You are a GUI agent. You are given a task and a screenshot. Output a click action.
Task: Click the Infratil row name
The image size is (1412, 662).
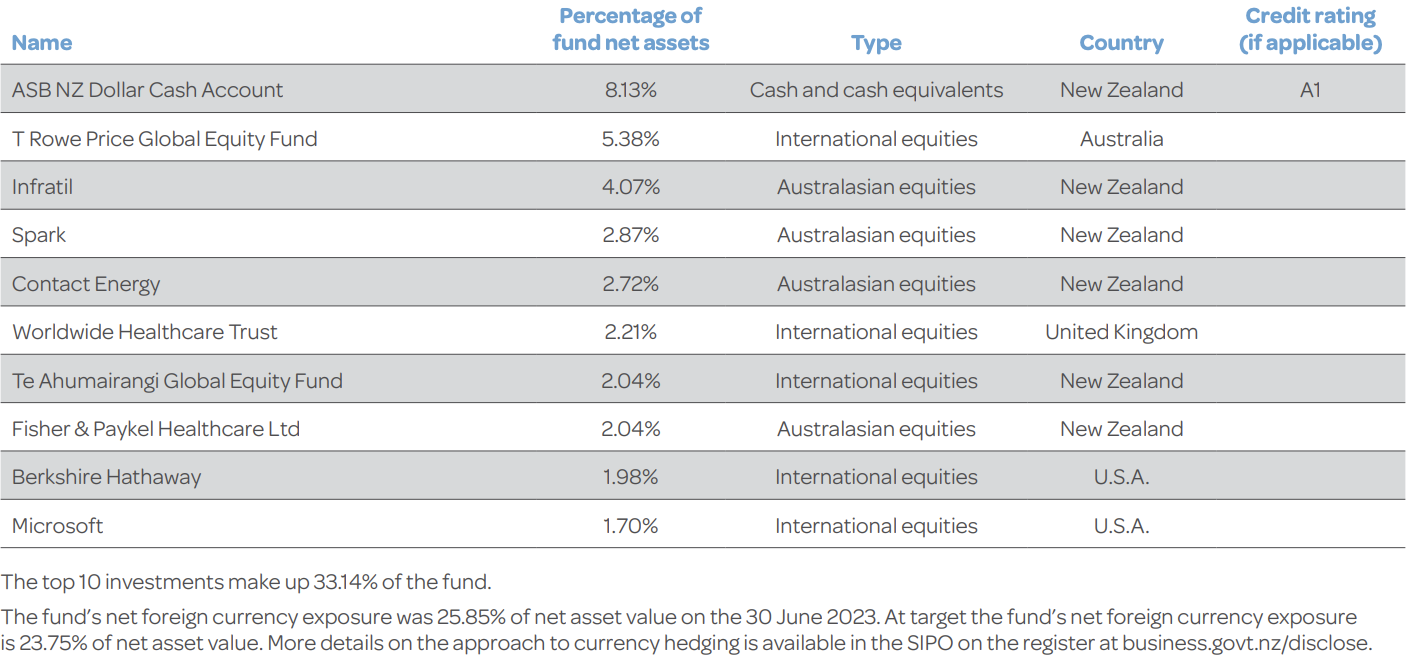[x=42, y=187]
